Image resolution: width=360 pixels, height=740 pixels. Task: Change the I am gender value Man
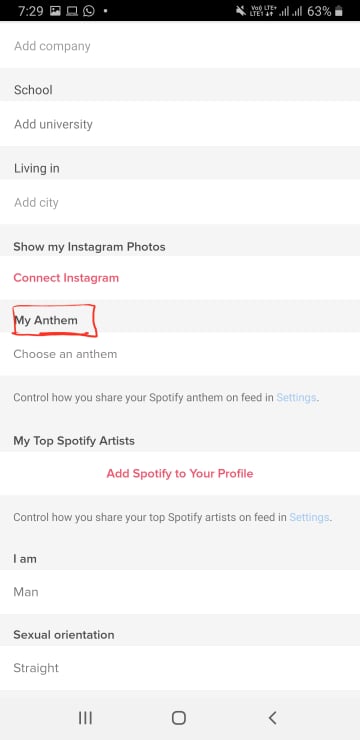pos(180,592)
